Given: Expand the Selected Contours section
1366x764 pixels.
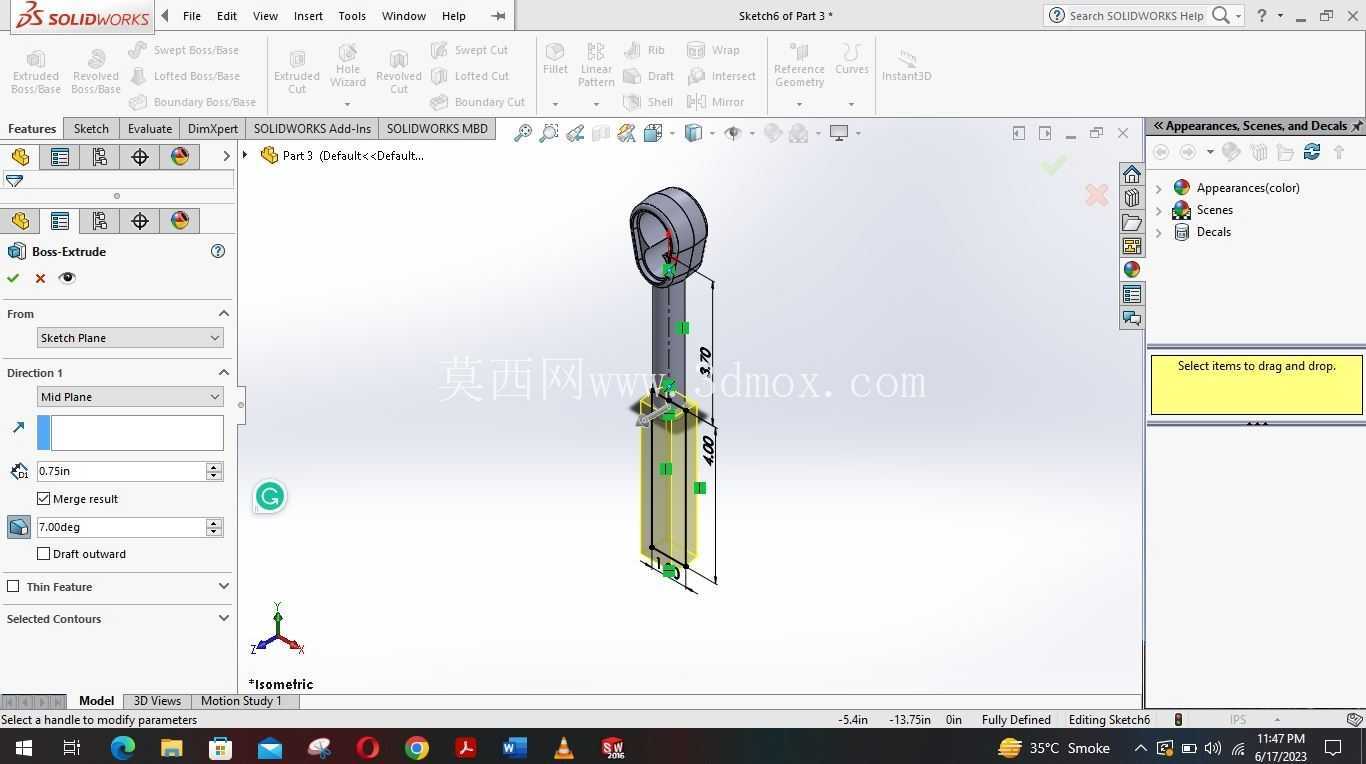Looking at the screenshot, I should pos(224,618).
